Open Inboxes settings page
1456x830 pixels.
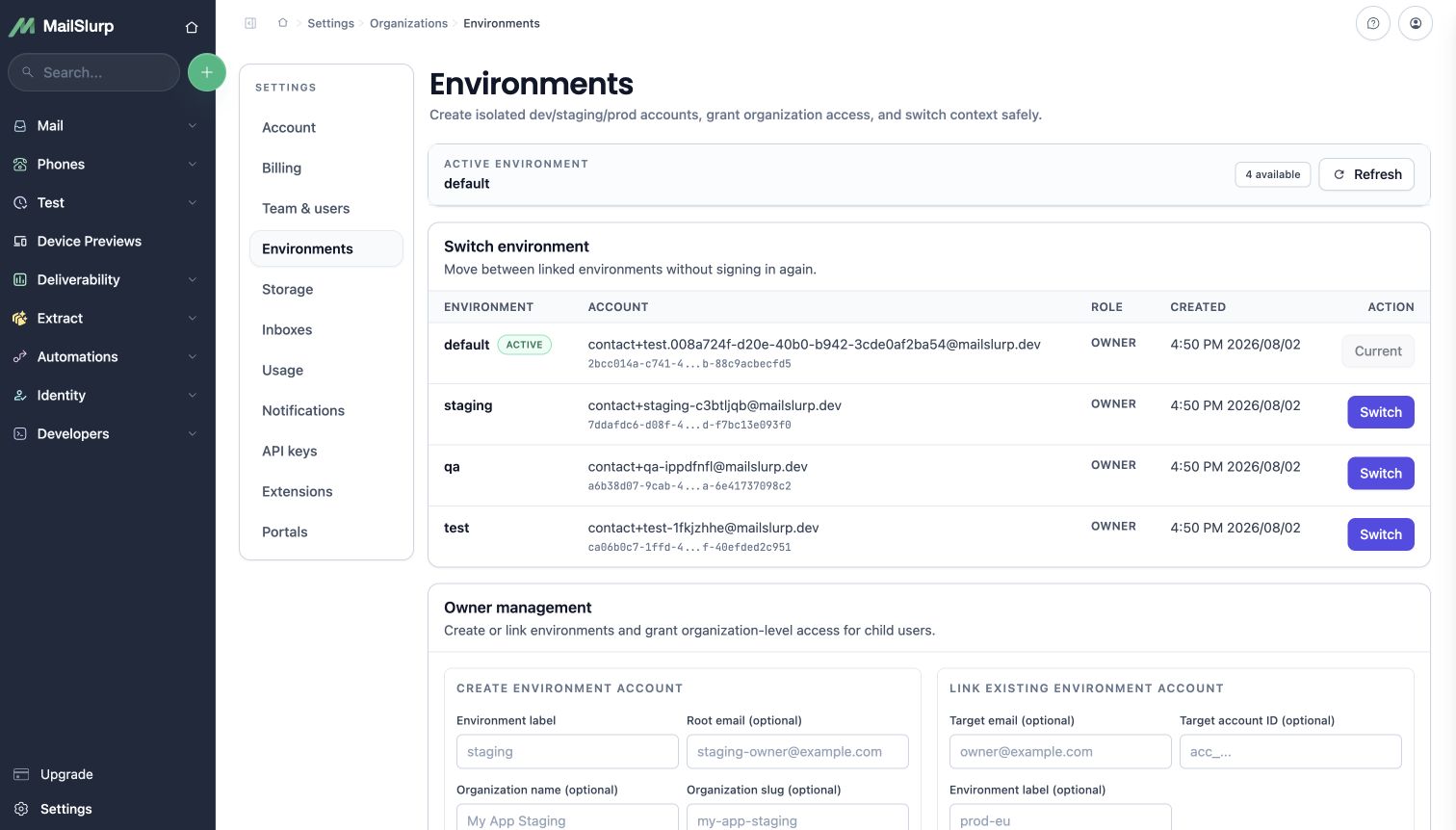click(326, 329)
